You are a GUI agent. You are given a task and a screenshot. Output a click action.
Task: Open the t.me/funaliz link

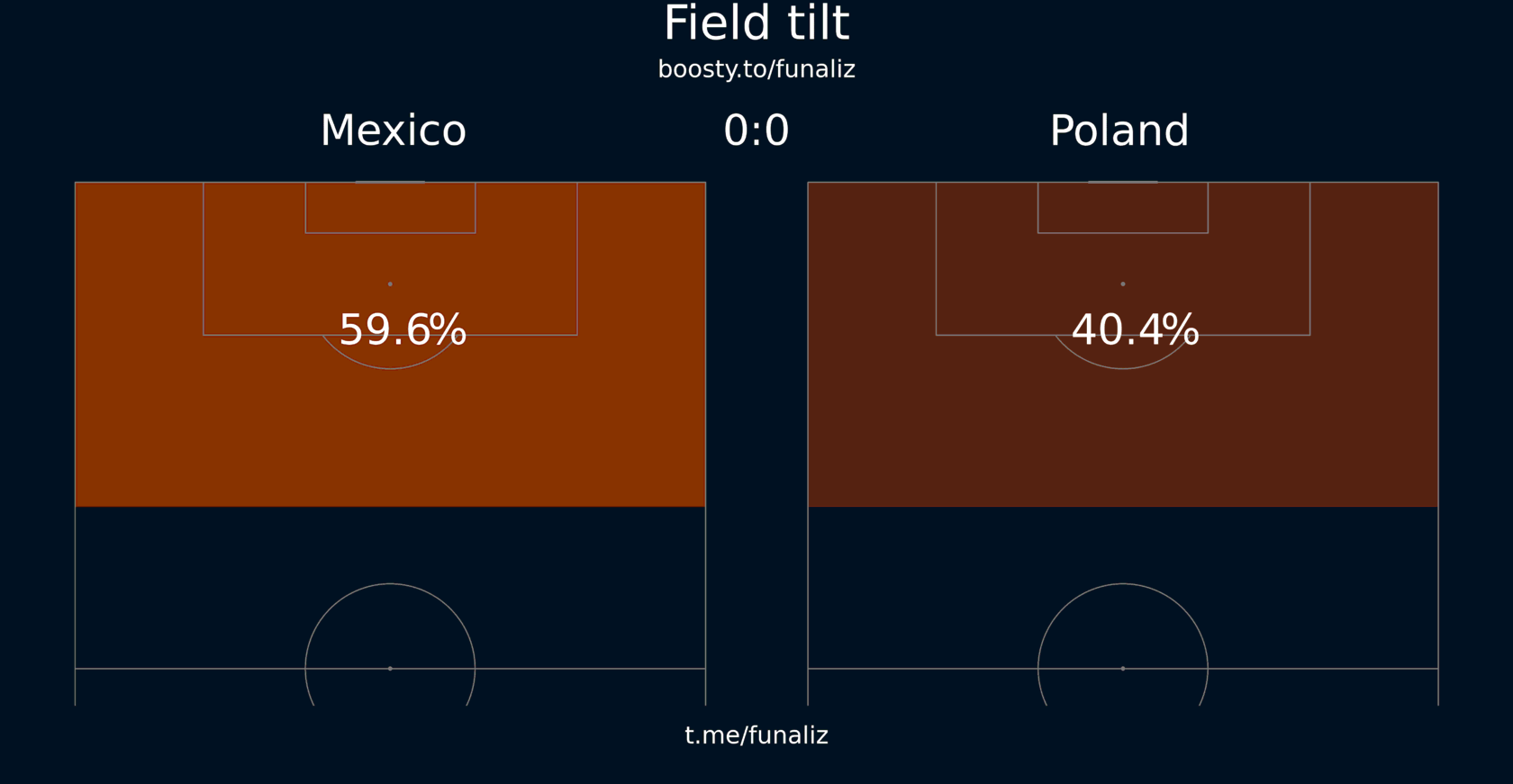click(756, 735)
